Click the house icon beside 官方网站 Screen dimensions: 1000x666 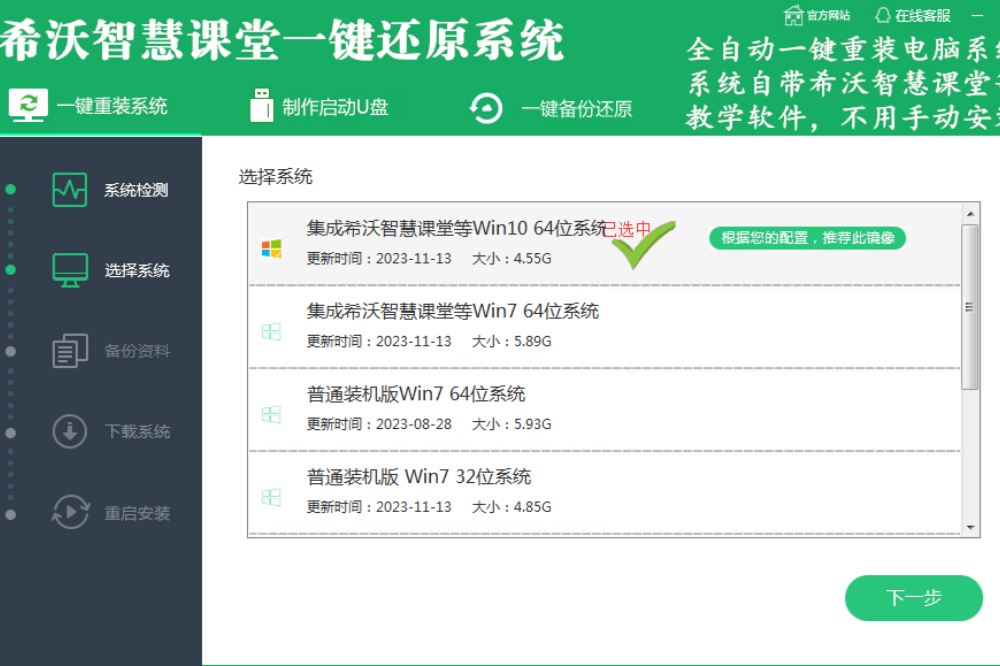[x=793, y=15]
